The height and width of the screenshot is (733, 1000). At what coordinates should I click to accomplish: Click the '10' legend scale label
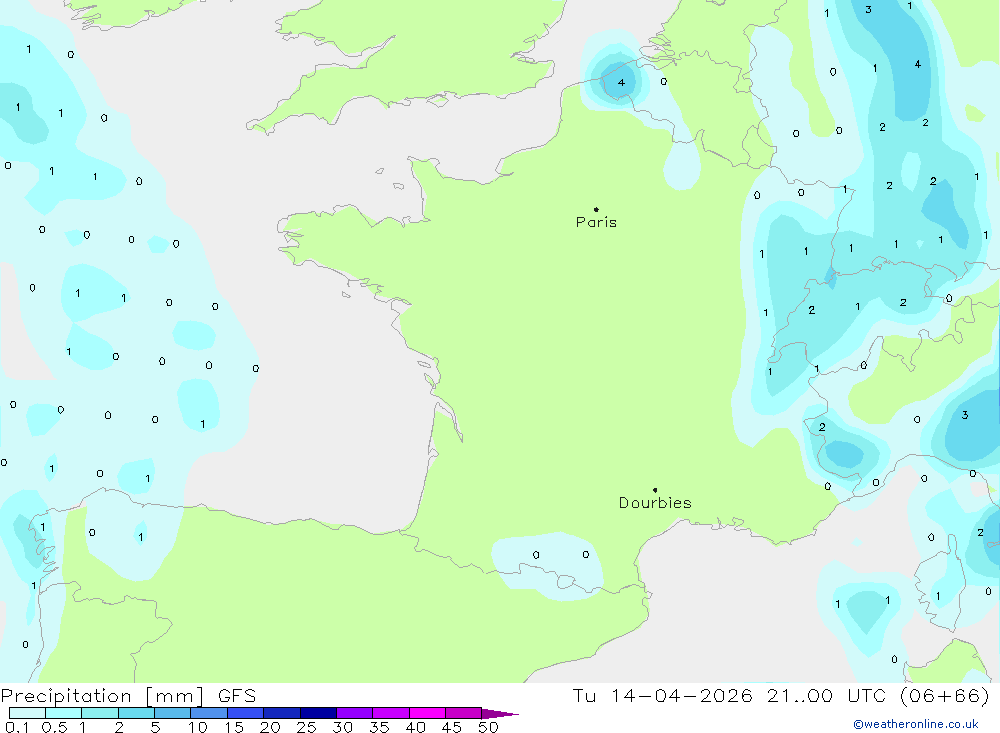click(x=198, y=727)
